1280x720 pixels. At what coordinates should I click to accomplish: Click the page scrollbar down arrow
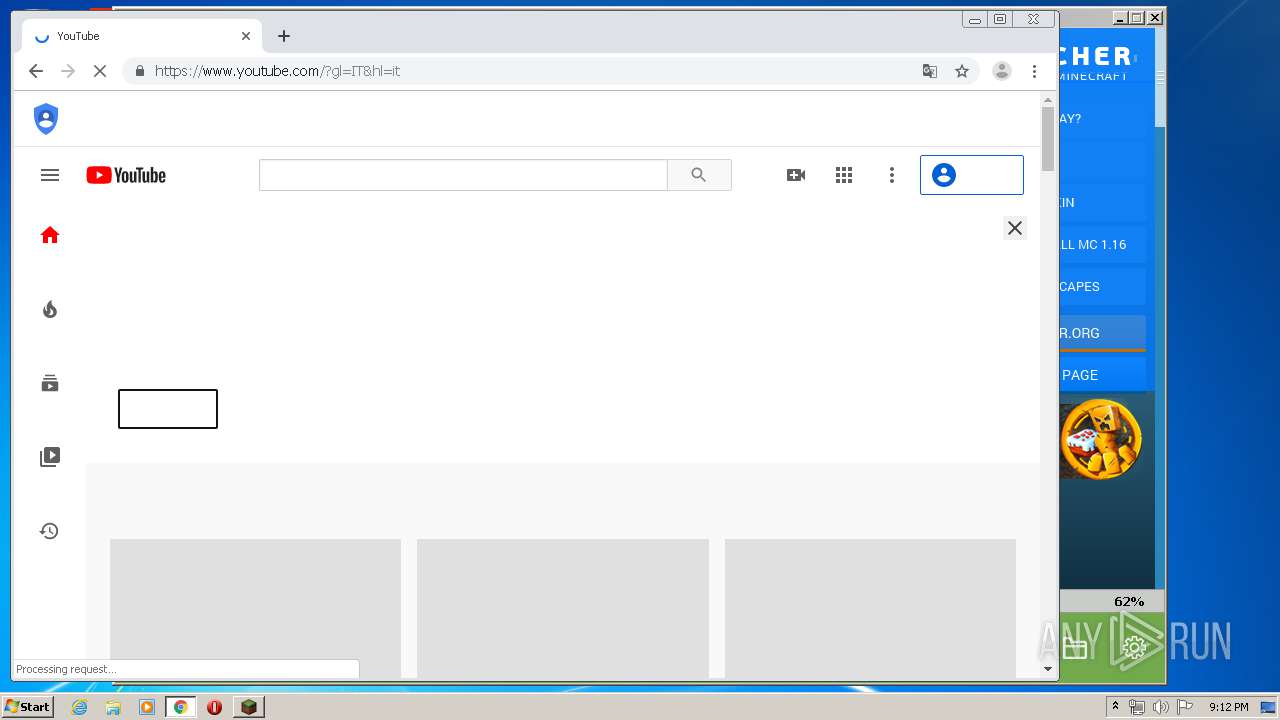[1048, 668]
